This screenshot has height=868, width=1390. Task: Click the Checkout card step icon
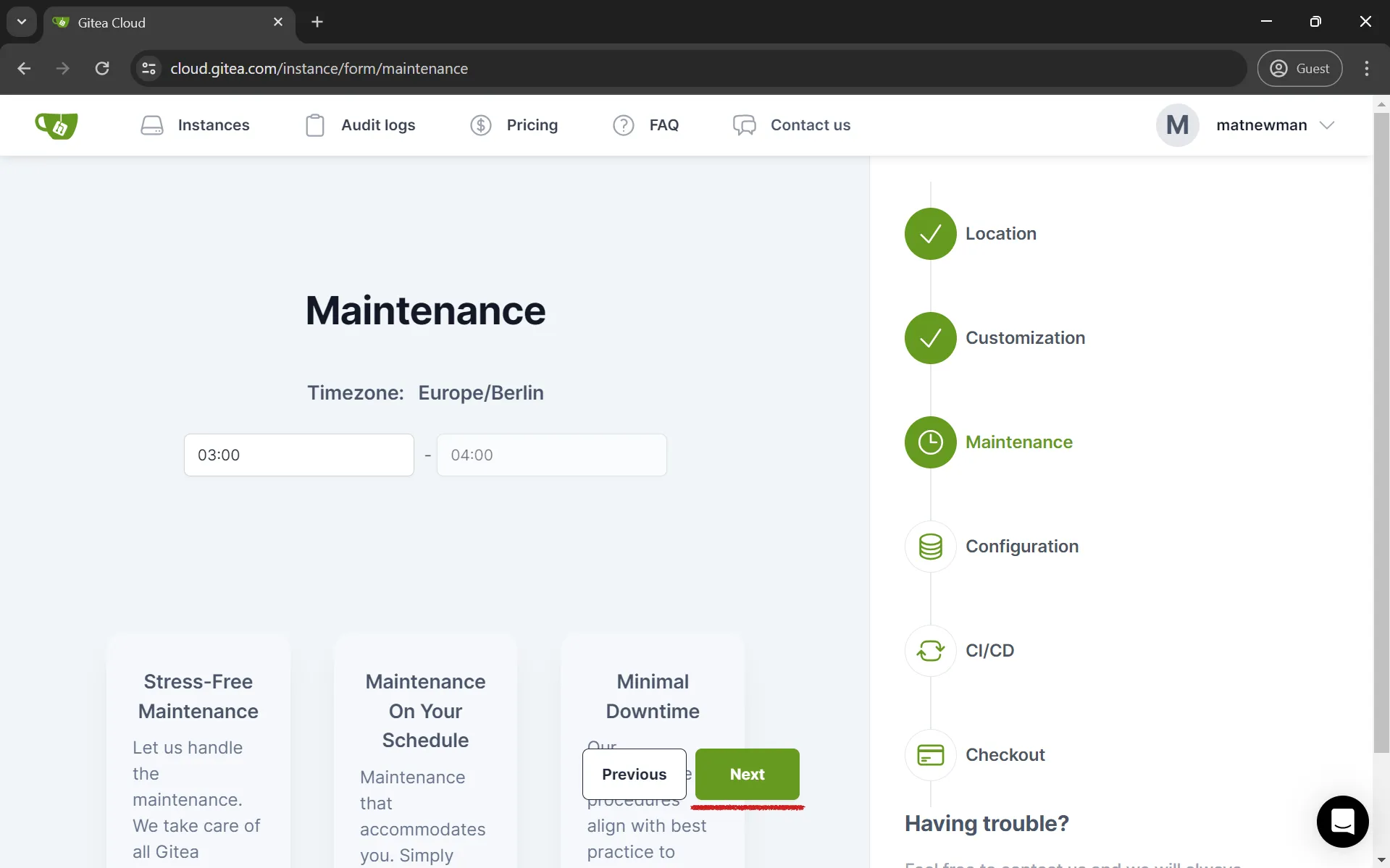tap(930, 754)
